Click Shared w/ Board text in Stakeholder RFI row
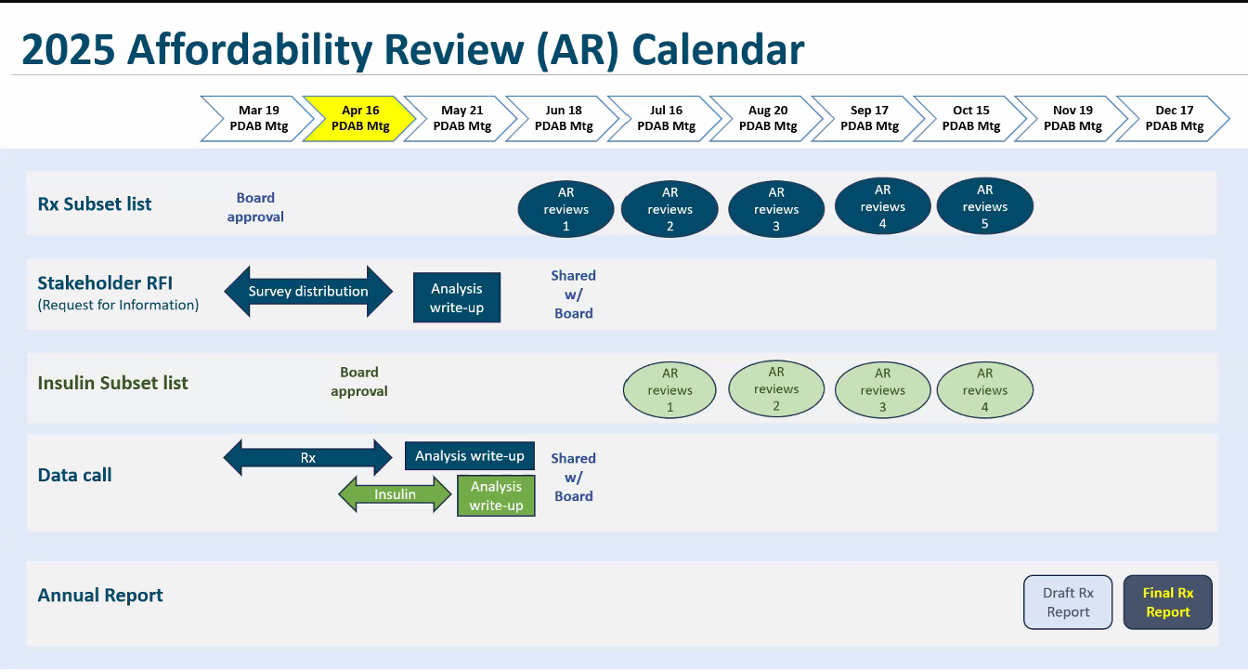The height and width of the screenshot is (672, 1248). click(574, 294)
